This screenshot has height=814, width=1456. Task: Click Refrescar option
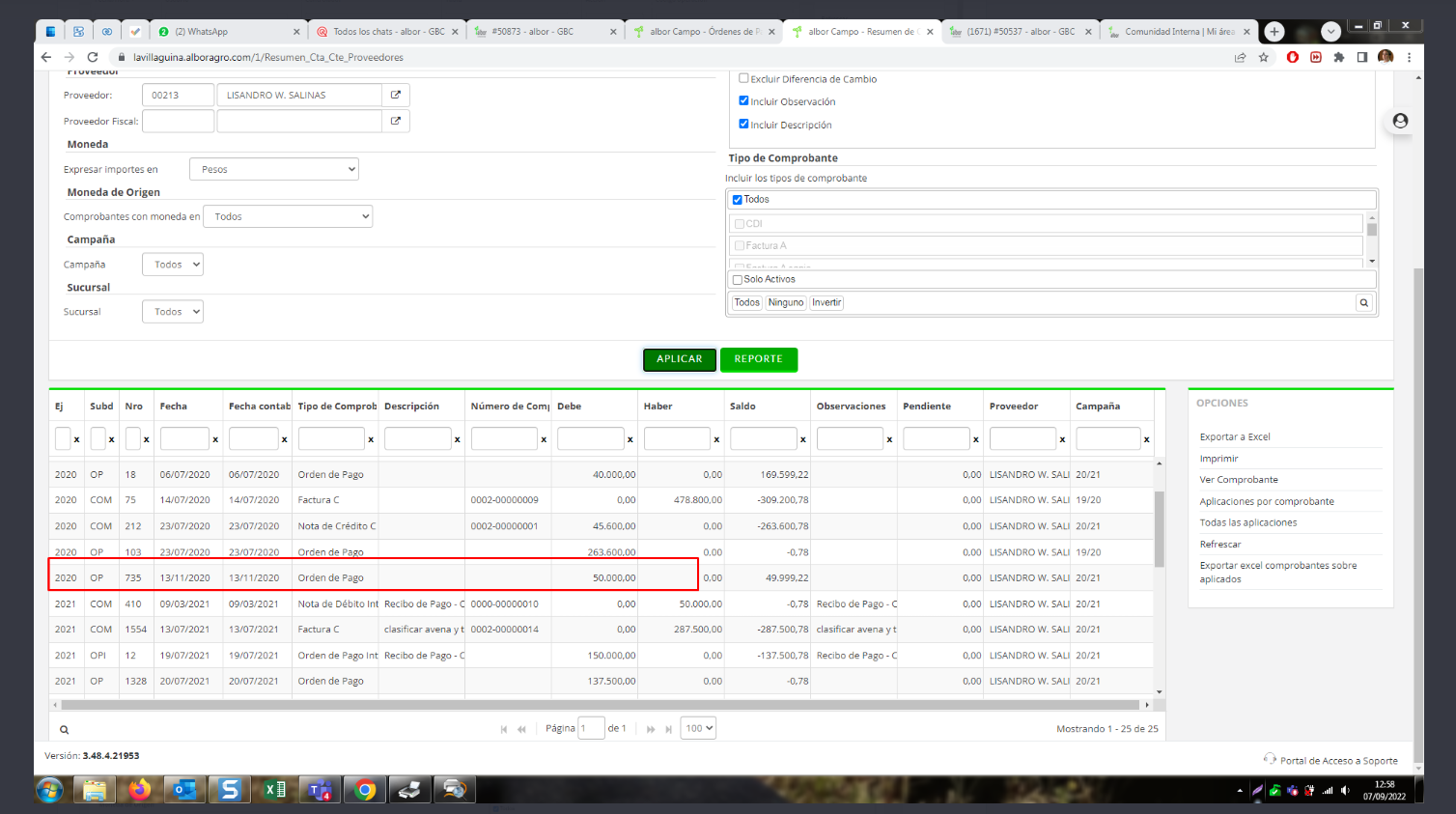point(1220,545)
